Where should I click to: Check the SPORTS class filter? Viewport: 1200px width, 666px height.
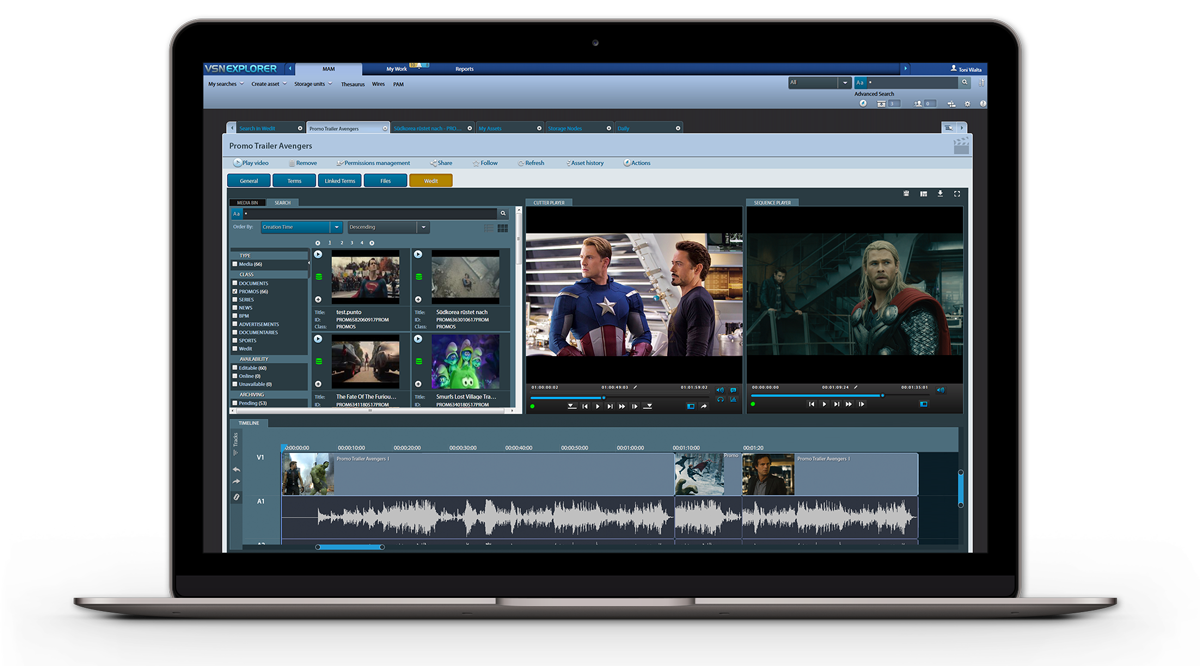[x=235, y=340]
